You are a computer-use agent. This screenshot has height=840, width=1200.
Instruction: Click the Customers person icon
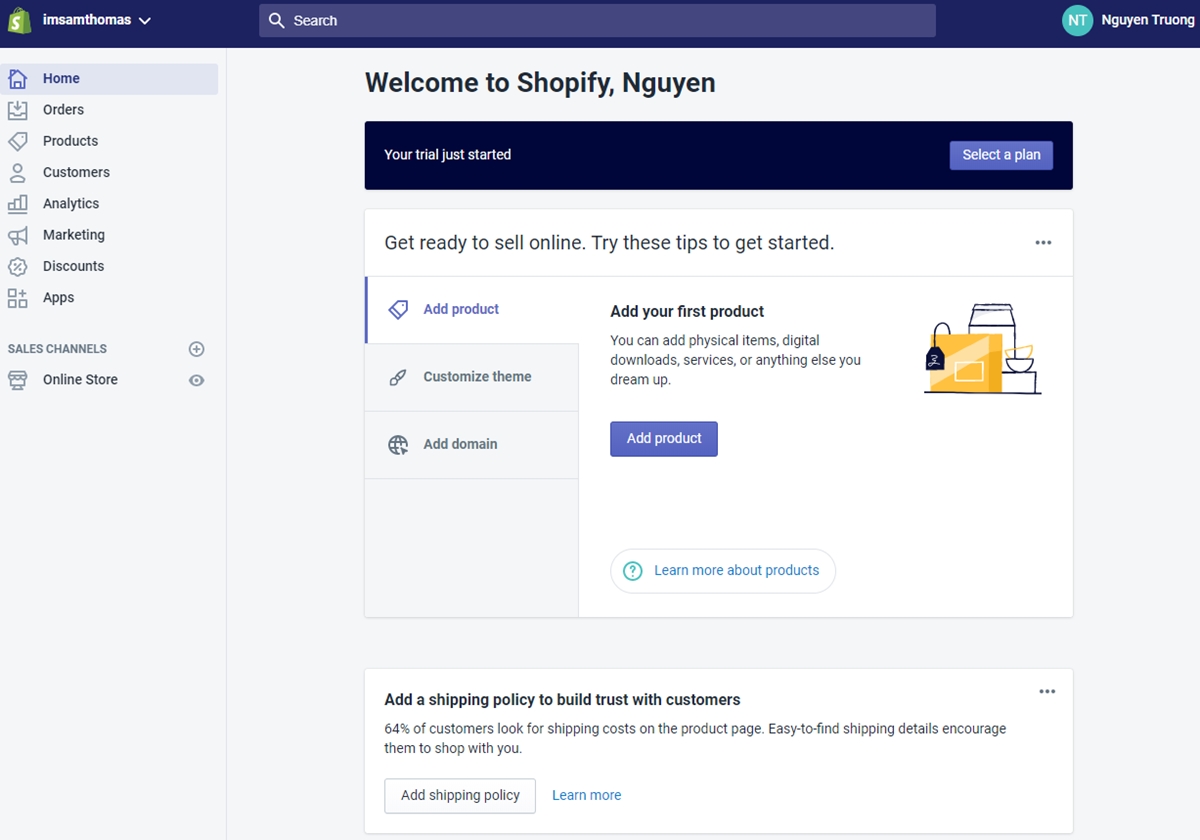pos(17,172)
